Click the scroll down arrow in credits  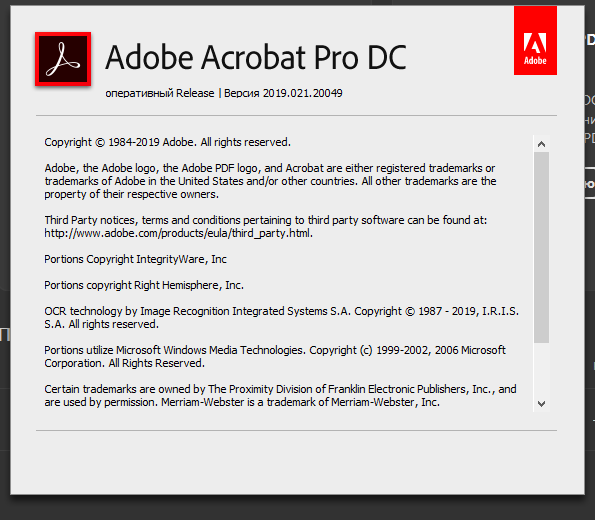point(541,403)
